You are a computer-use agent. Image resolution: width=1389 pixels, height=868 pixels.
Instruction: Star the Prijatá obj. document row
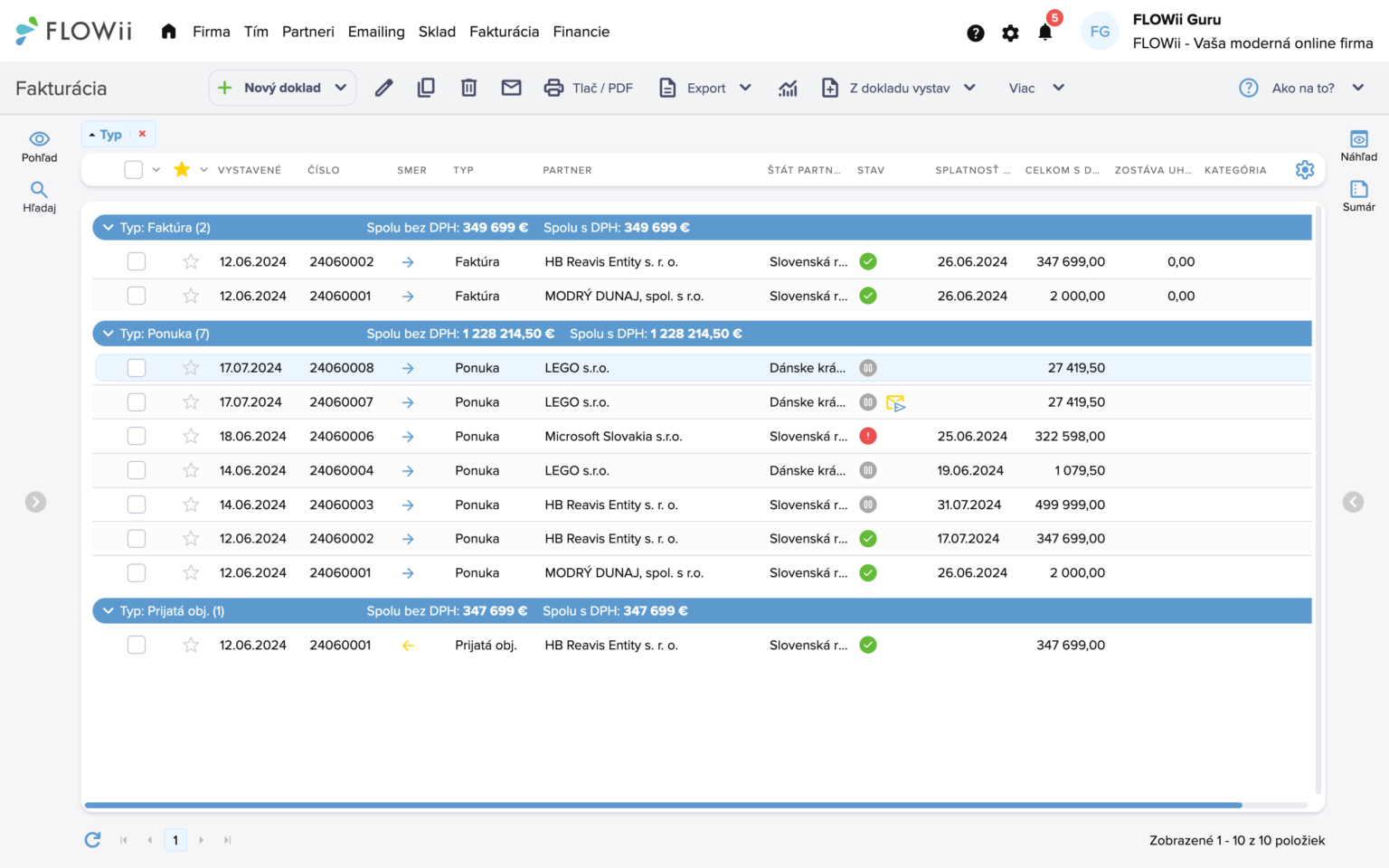(191, 646)
